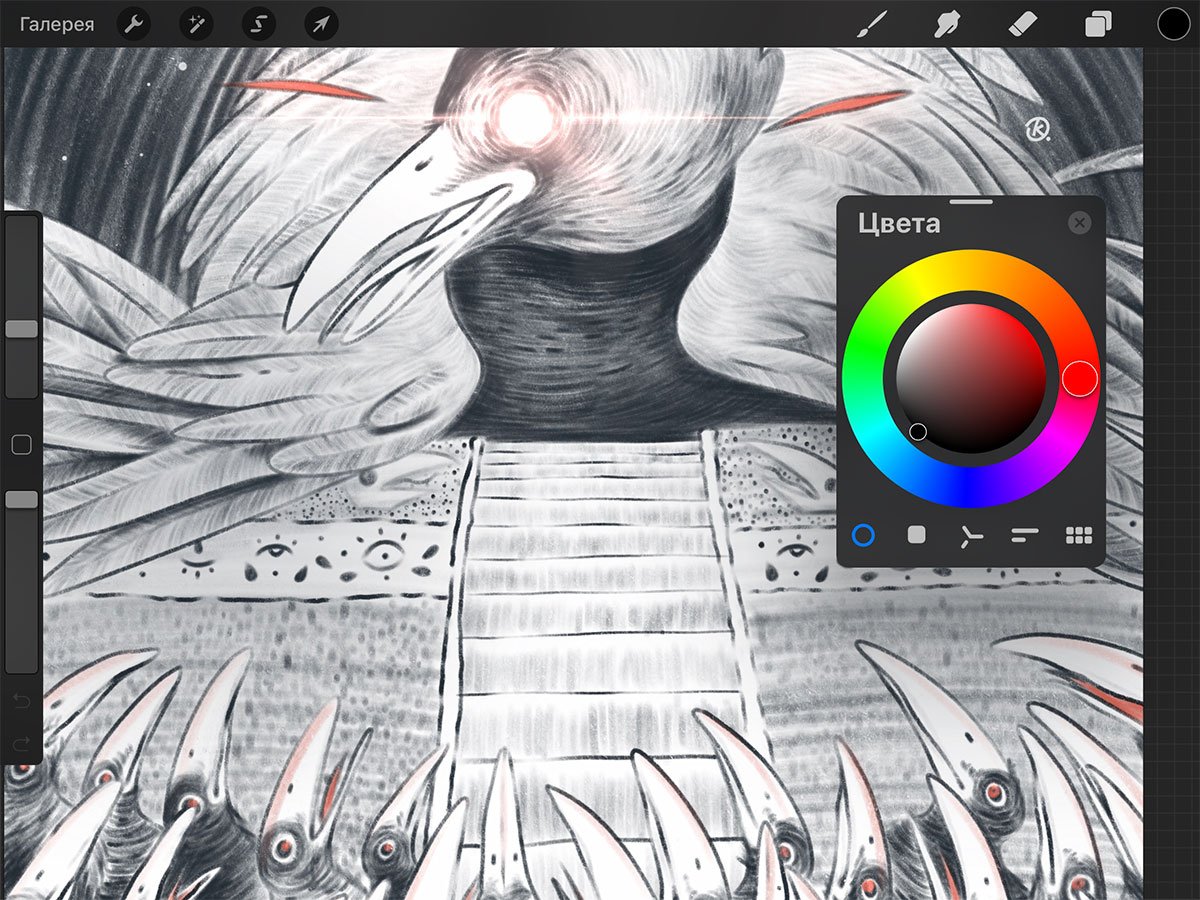Click the saturation picker dot in disc
The width and height of the screenshot is (1200, 900).
coord(918,432)
